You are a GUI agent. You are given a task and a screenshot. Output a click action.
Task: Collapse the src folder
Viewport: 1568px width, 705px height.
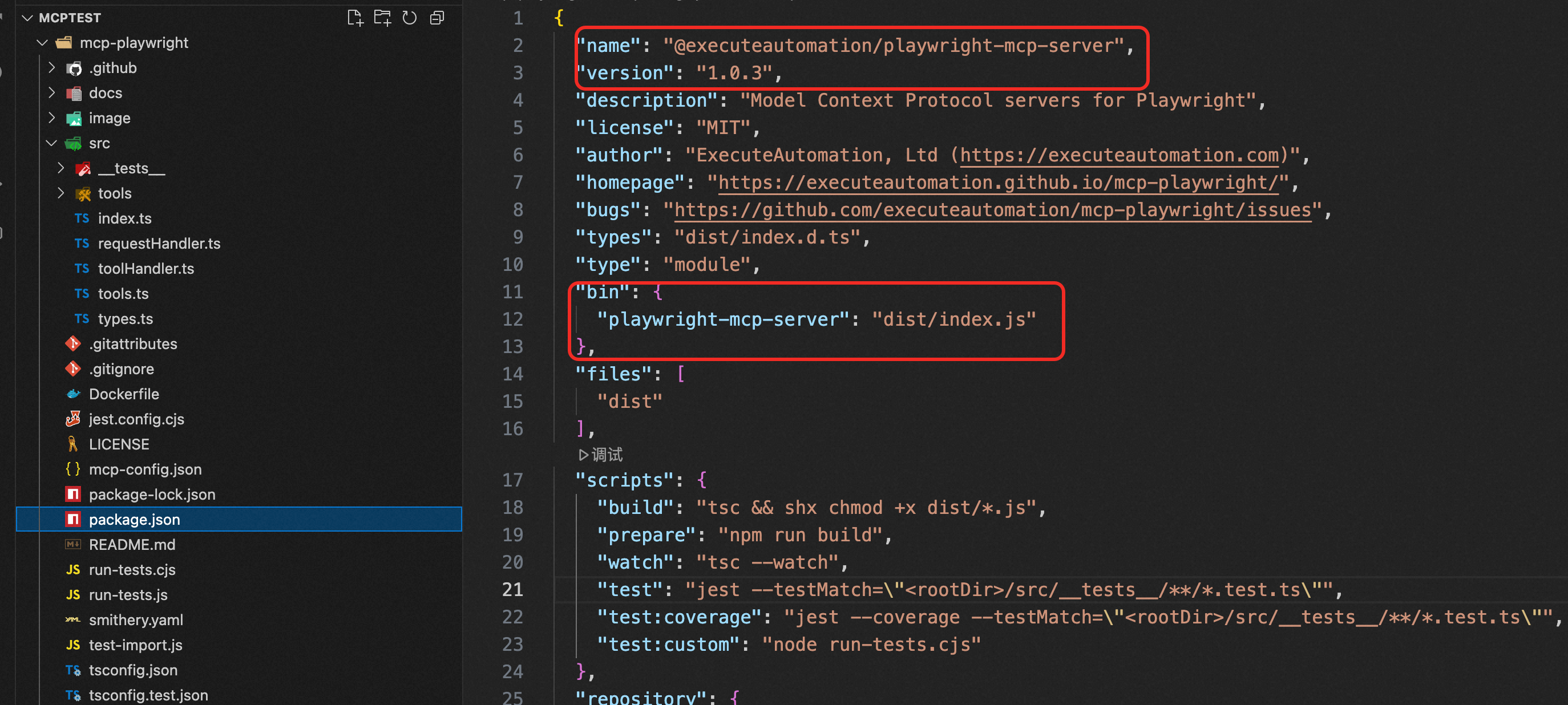click(x=52, y=143)
